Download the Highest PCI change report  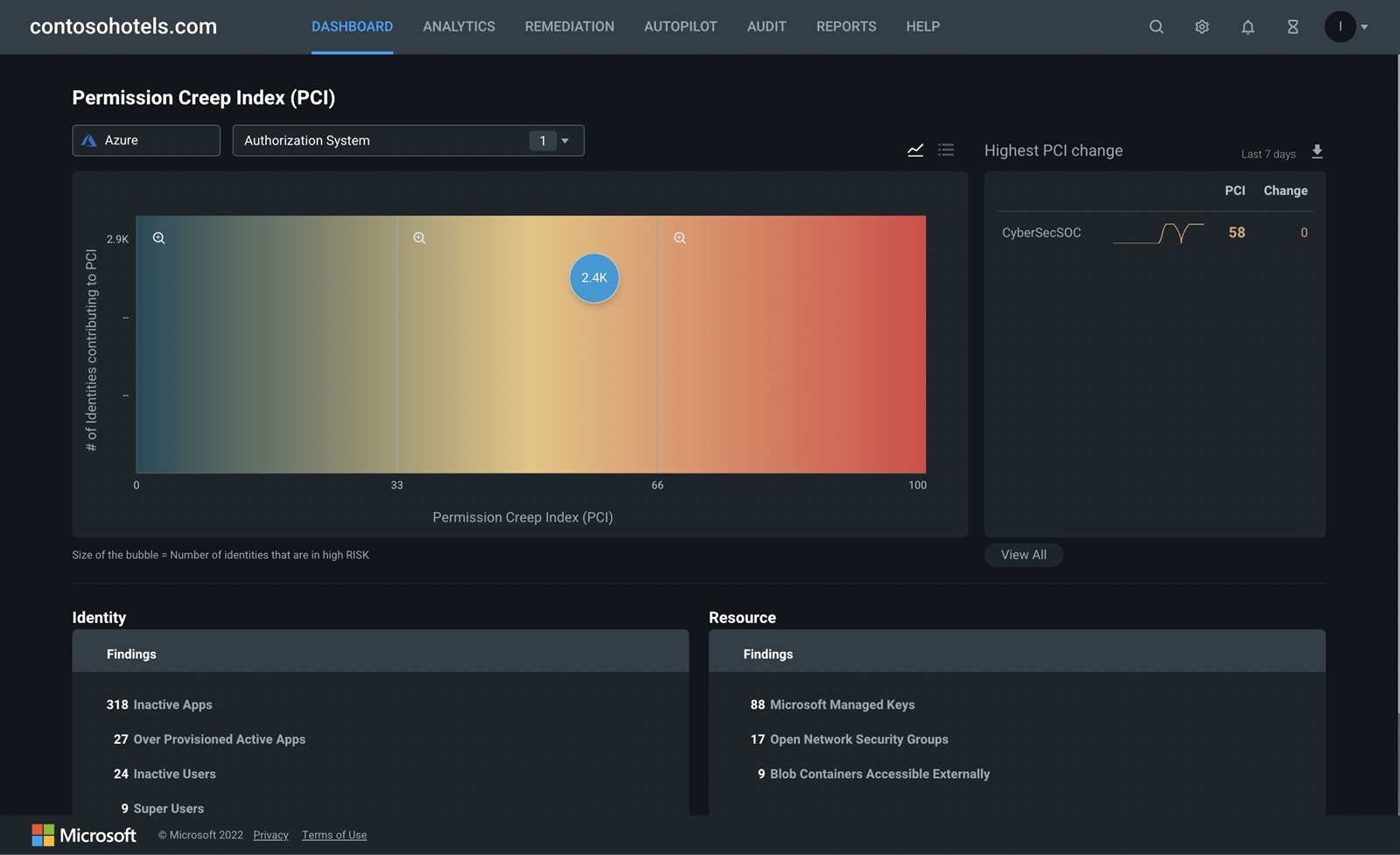[1317, 151]
